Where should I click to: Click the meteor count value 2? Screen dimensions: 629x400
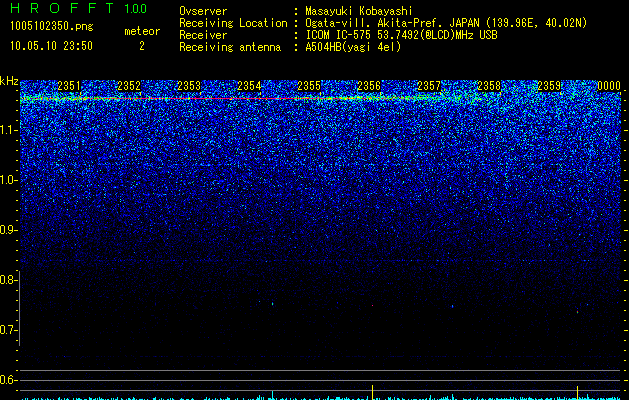(142, 46)
